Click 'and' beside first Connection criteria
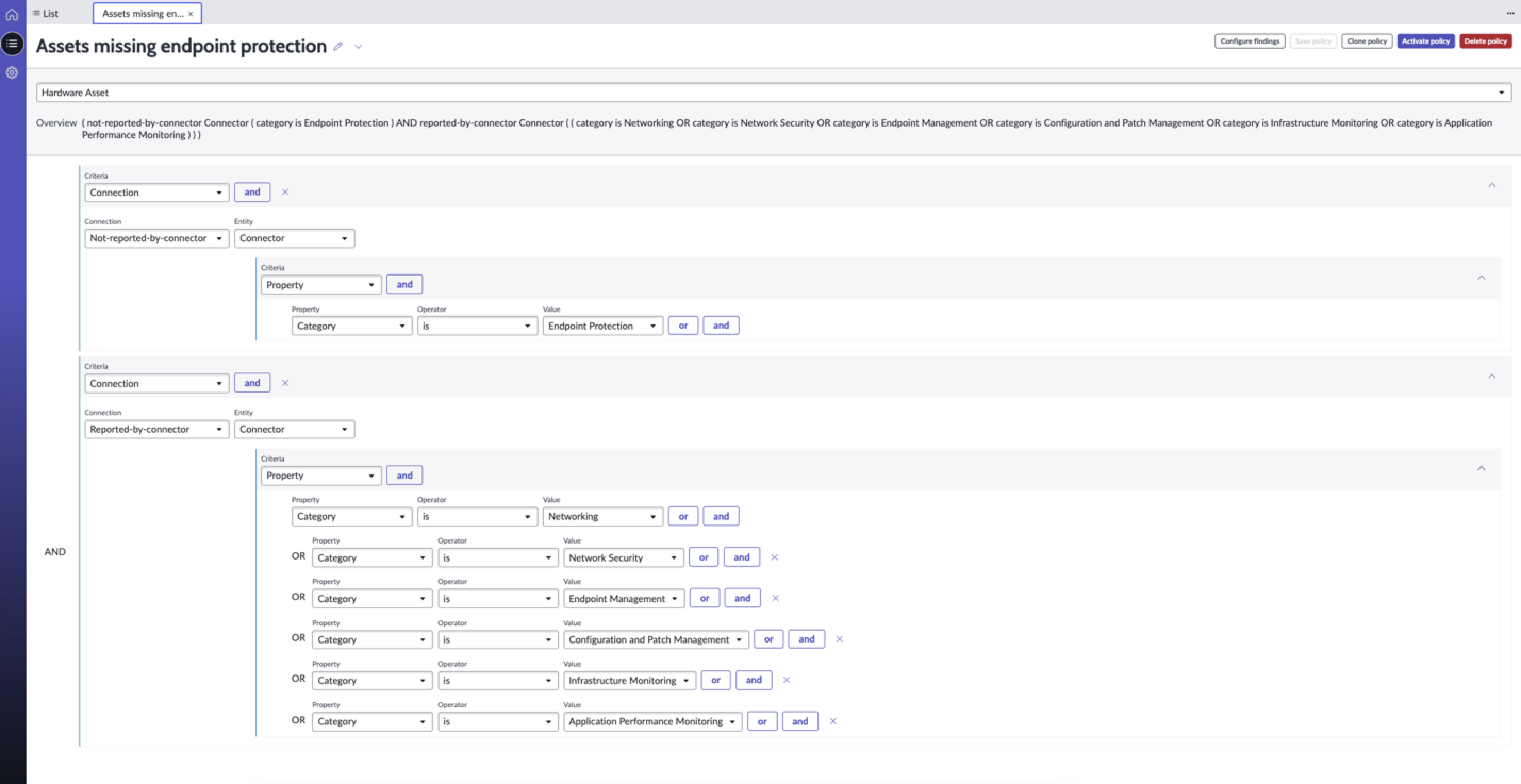1521x784 pixels. pyautogui.click(x=252, y=193)
